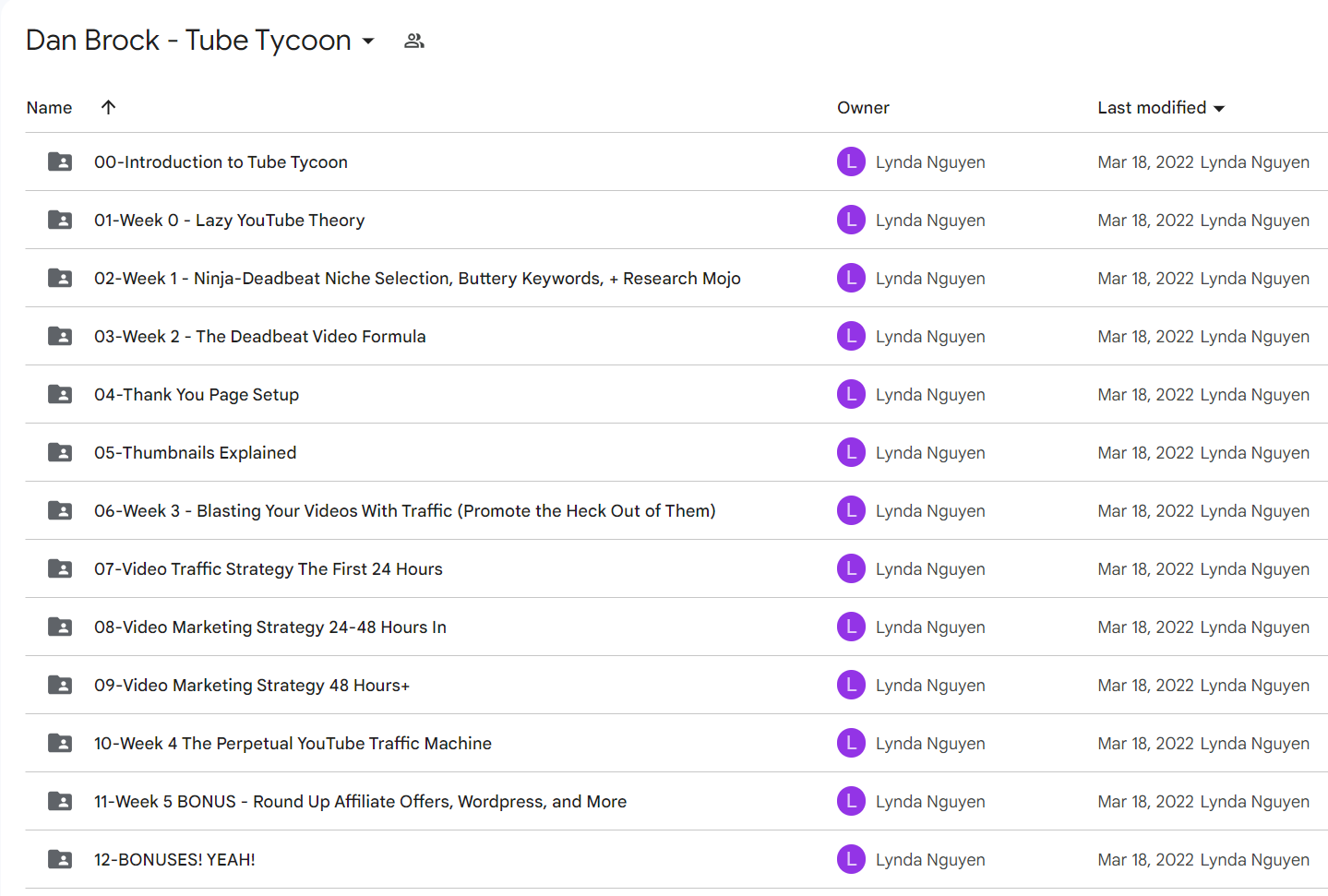Click owner avatar in 00-Introduction to Tube Tycoon row
This screenshot has width=1328, height=896.
coord(851,161)
